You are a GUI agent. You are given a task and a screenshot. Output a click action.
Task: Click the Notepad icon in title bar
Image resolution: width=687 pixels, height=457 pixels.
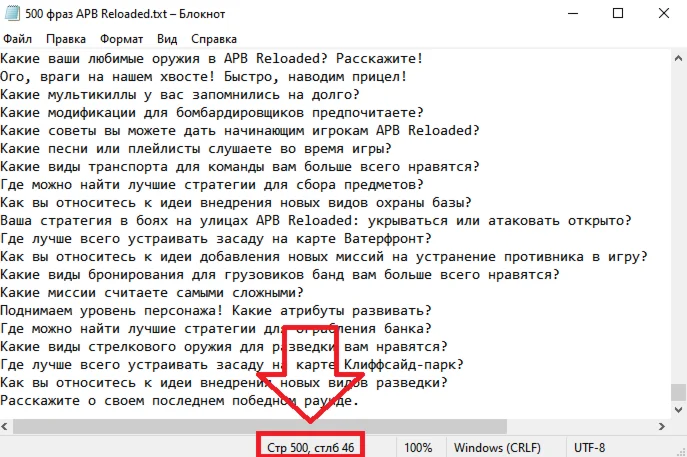(x=12, y=13)
